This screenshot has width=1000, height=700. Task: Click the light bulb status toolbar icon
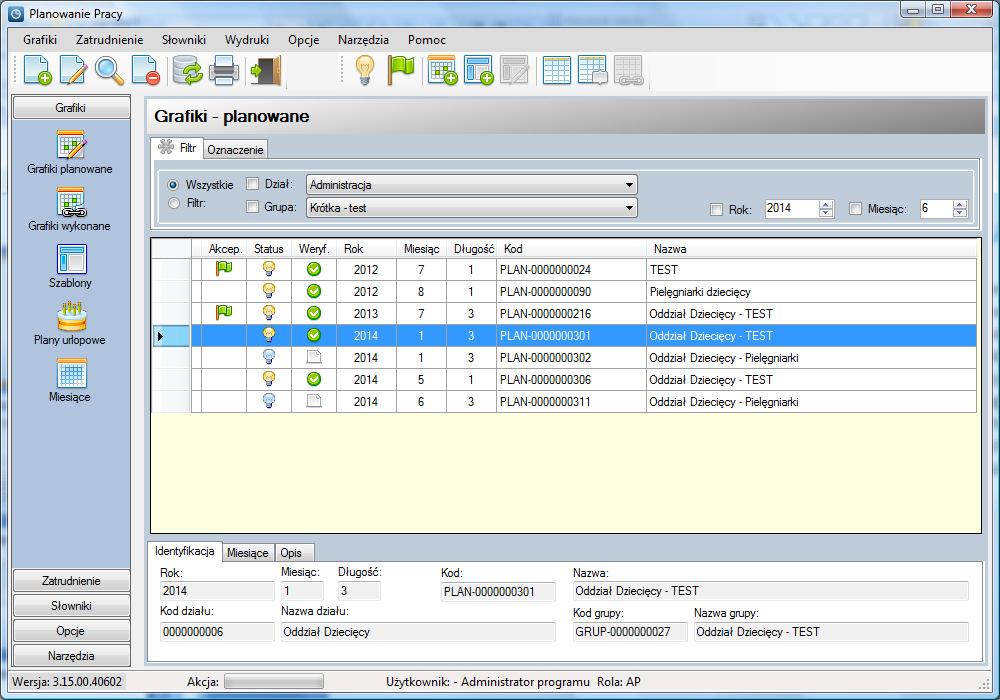pyautogui.click(x=364, y=70)
